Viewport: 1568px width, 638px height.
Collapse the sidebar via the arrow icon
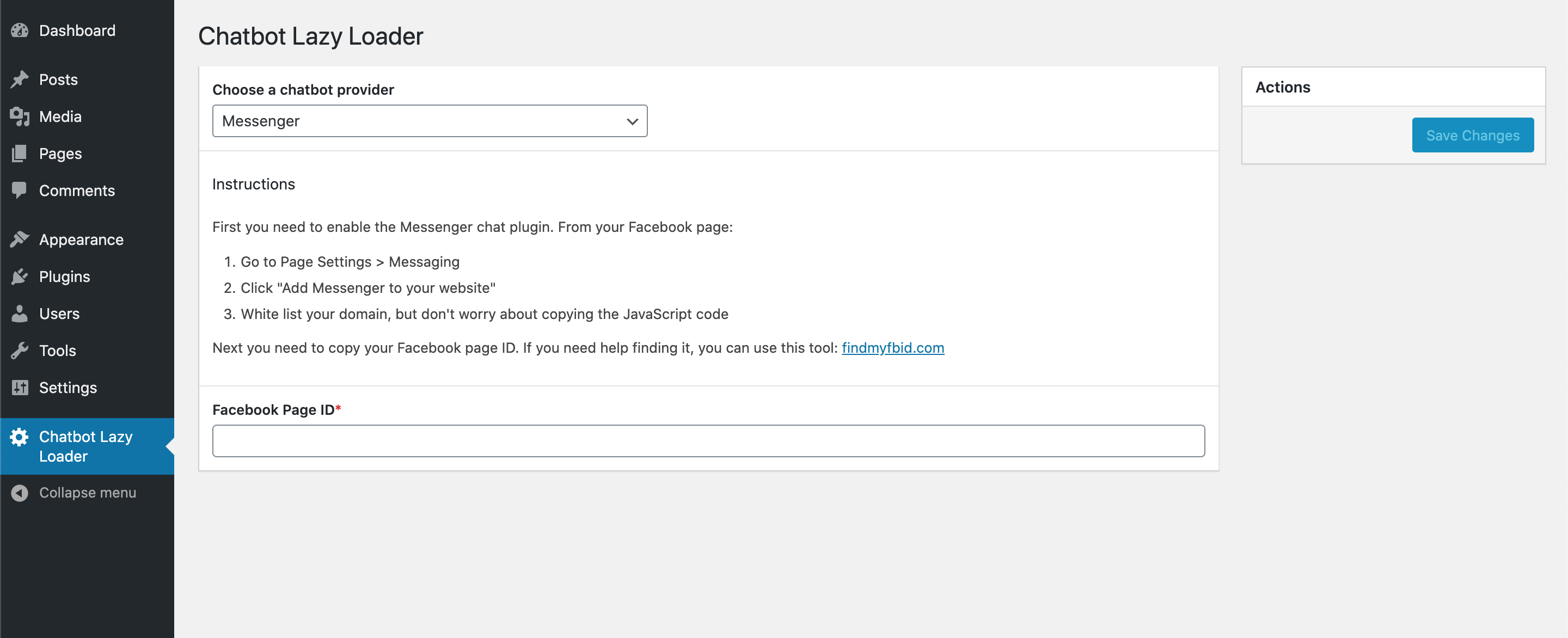click(20, 493)
